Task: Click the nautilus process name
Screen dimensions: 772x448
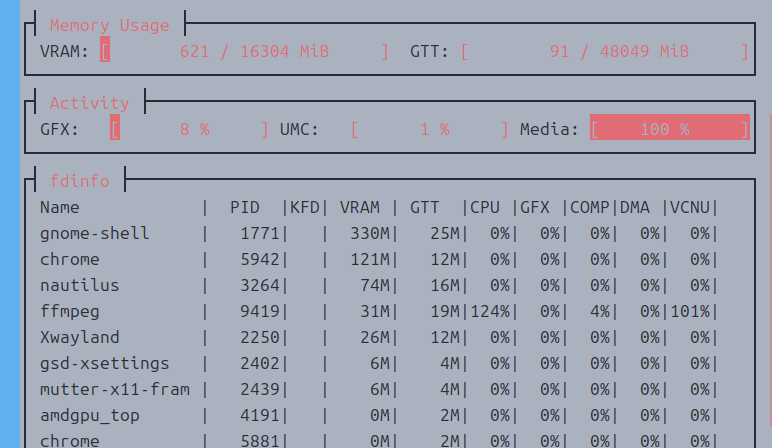Action: (x=80, y=285)
